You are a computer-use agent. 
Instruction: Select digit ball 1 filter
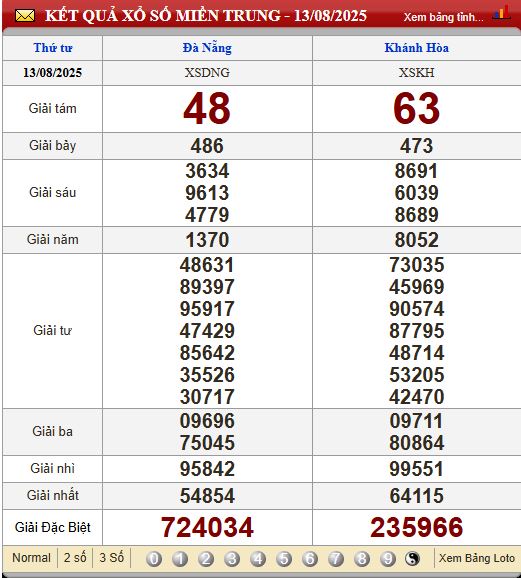click(x=180, y=559)
